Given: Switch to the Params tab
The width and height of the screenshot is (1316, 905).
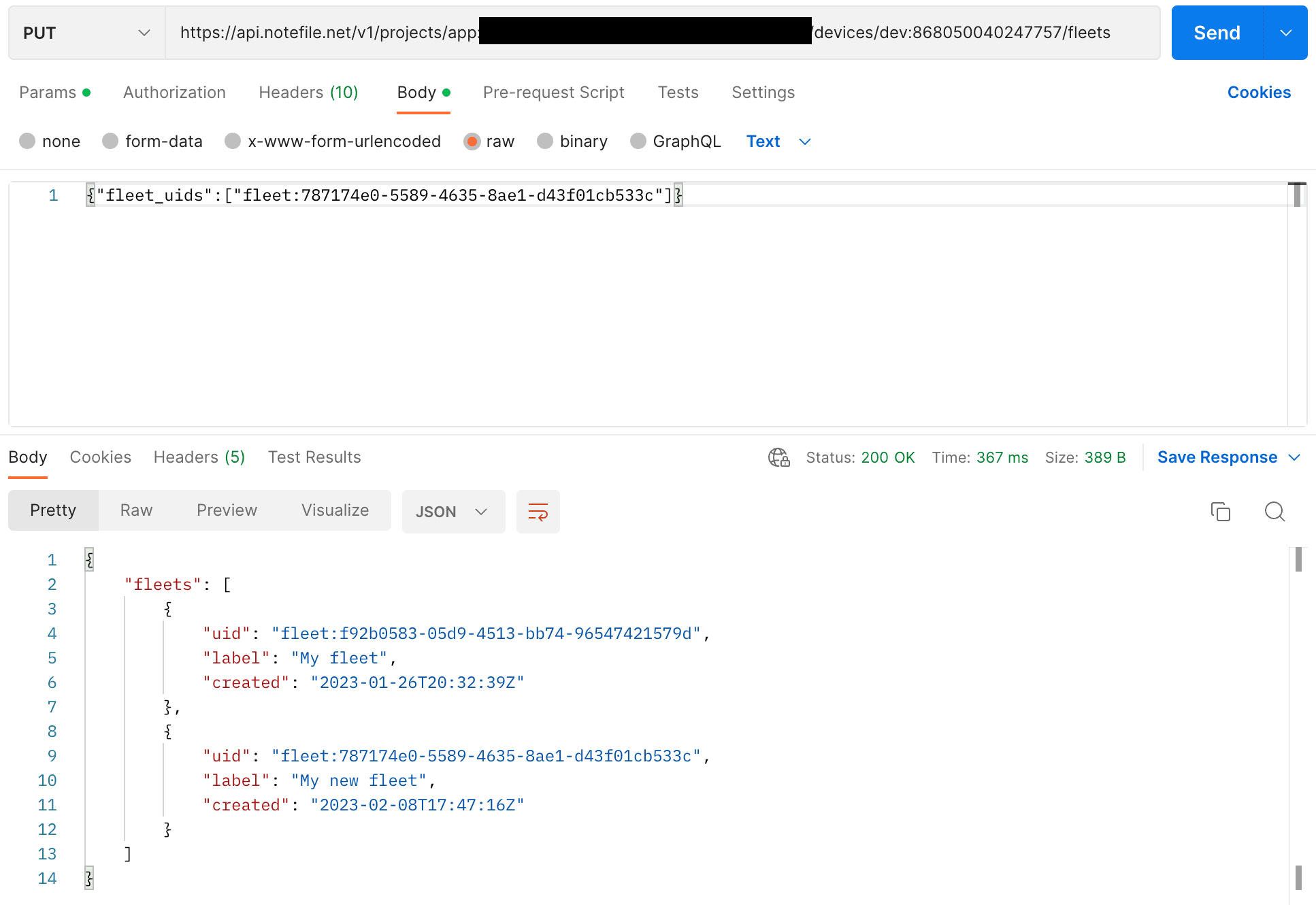Looking at the screenshot, I should [54, 93].
